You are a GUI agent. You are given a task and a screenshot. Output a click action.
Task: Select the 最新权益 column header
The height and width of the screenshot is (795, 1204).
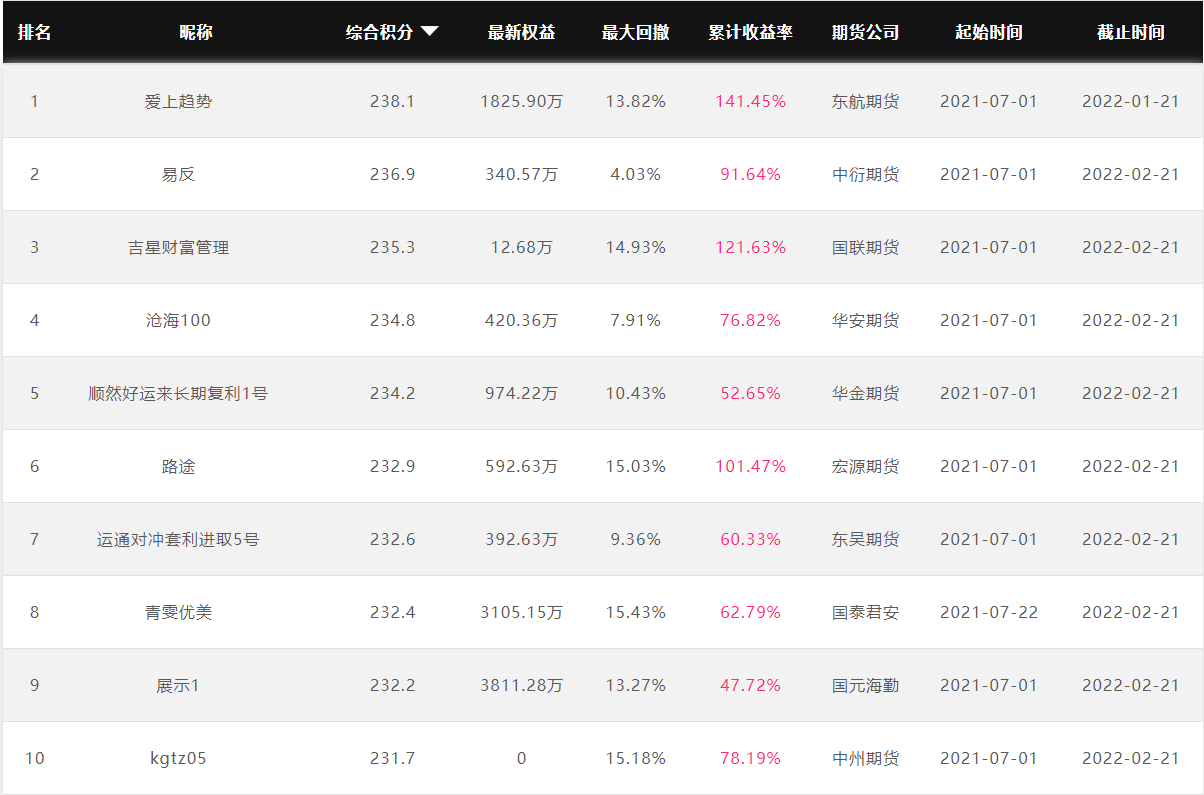(x=522, y=32)
